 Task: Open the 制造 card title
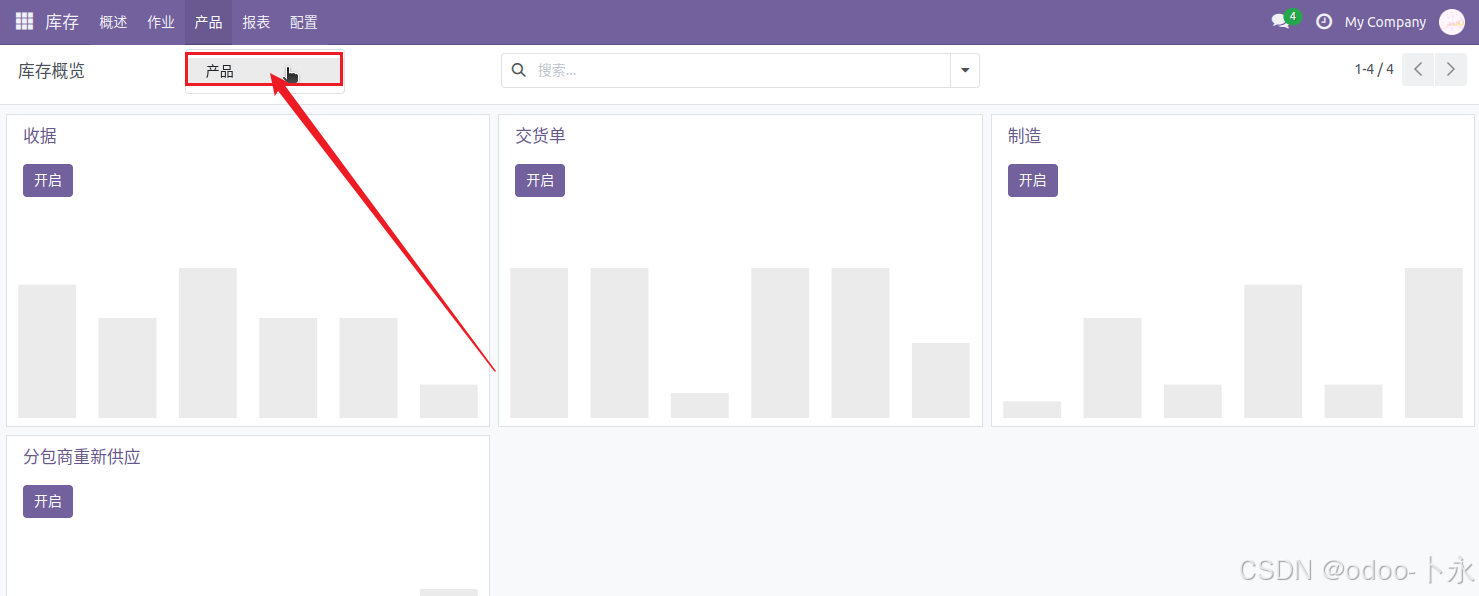[1025, 136]
